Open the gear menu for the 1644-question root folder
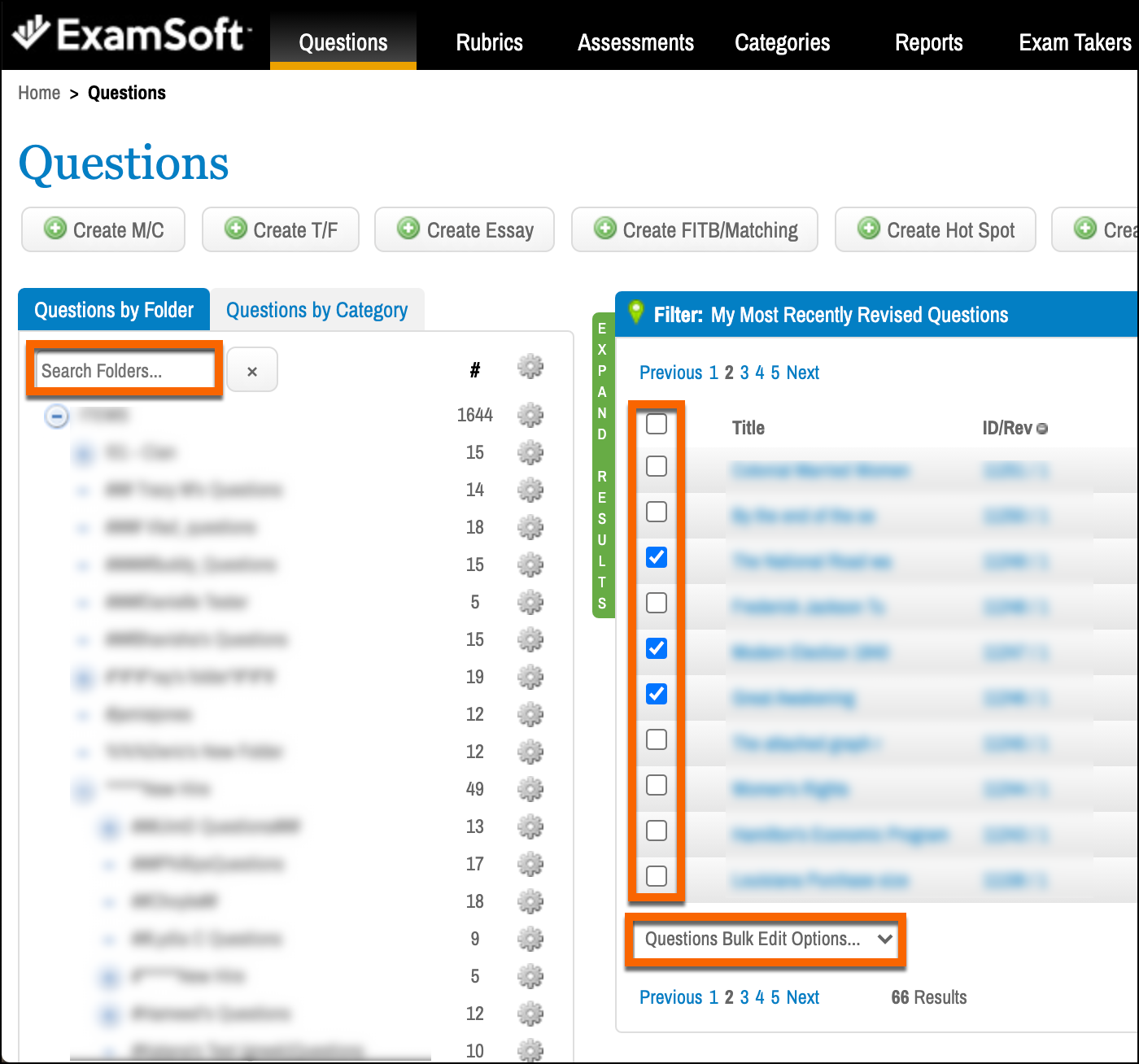 (x=530, y=416)
